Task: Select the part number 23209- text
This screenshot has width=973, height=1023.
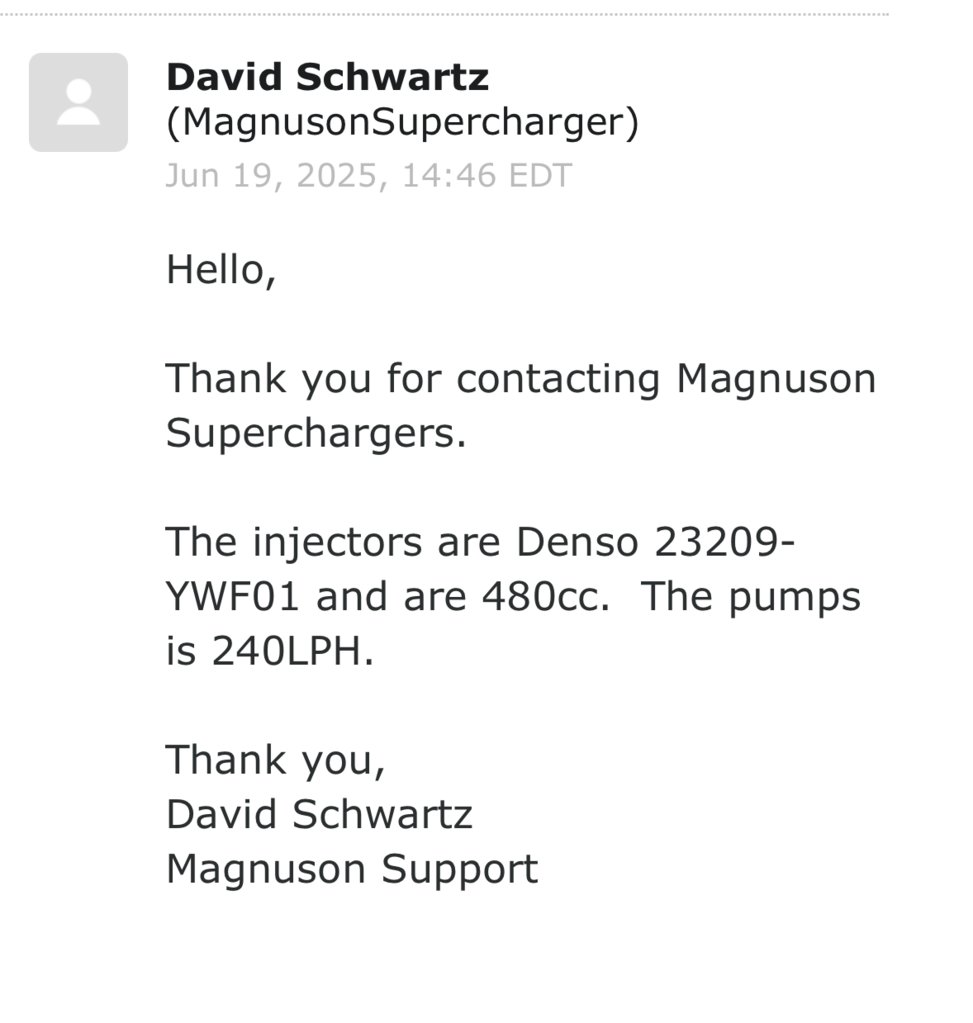Action: tap(724, 542)
